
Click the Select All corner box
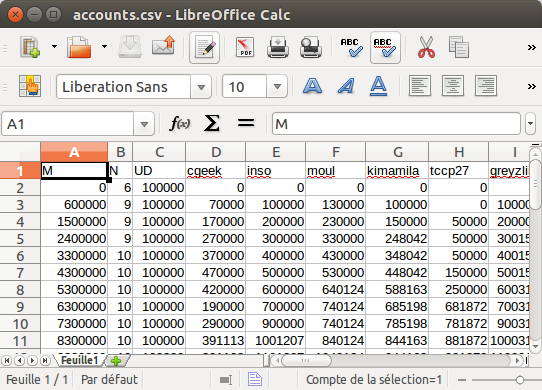pyautogui.click(x=20, y=152)
